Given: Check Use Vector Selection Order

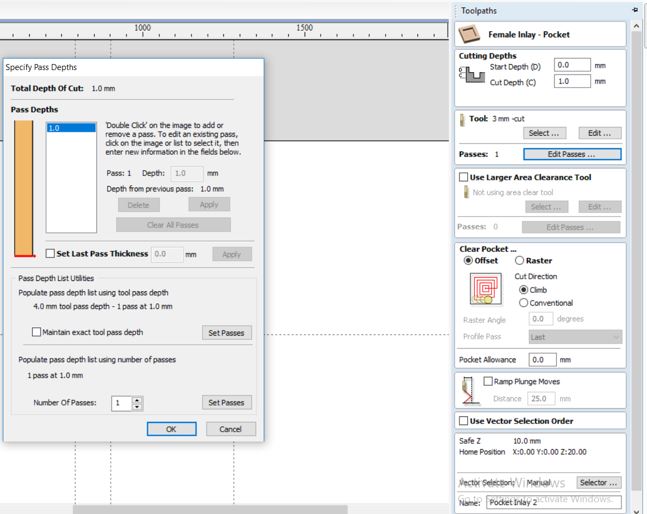Looking at the screenshot, I should pos(463,421).
